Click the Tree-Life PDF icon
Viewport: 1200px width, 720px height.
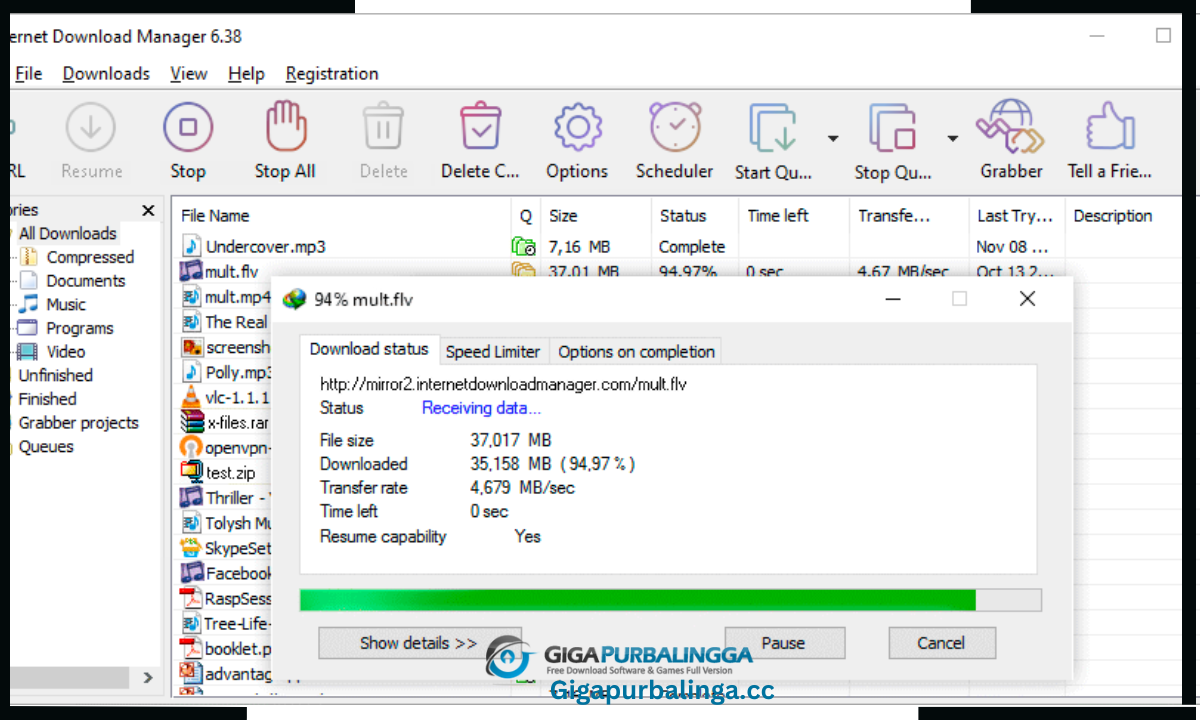[x=191, y=623]
